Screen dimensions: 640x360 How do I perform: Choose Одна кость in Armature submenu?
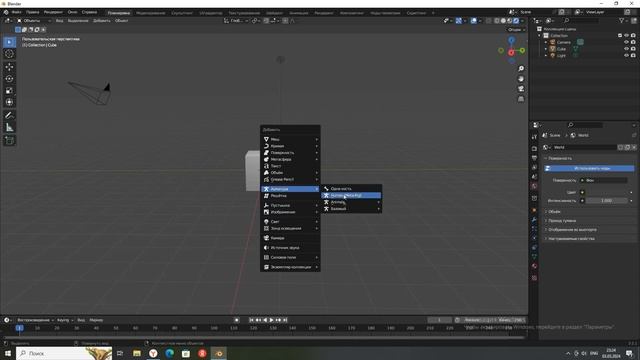point(351,189)
